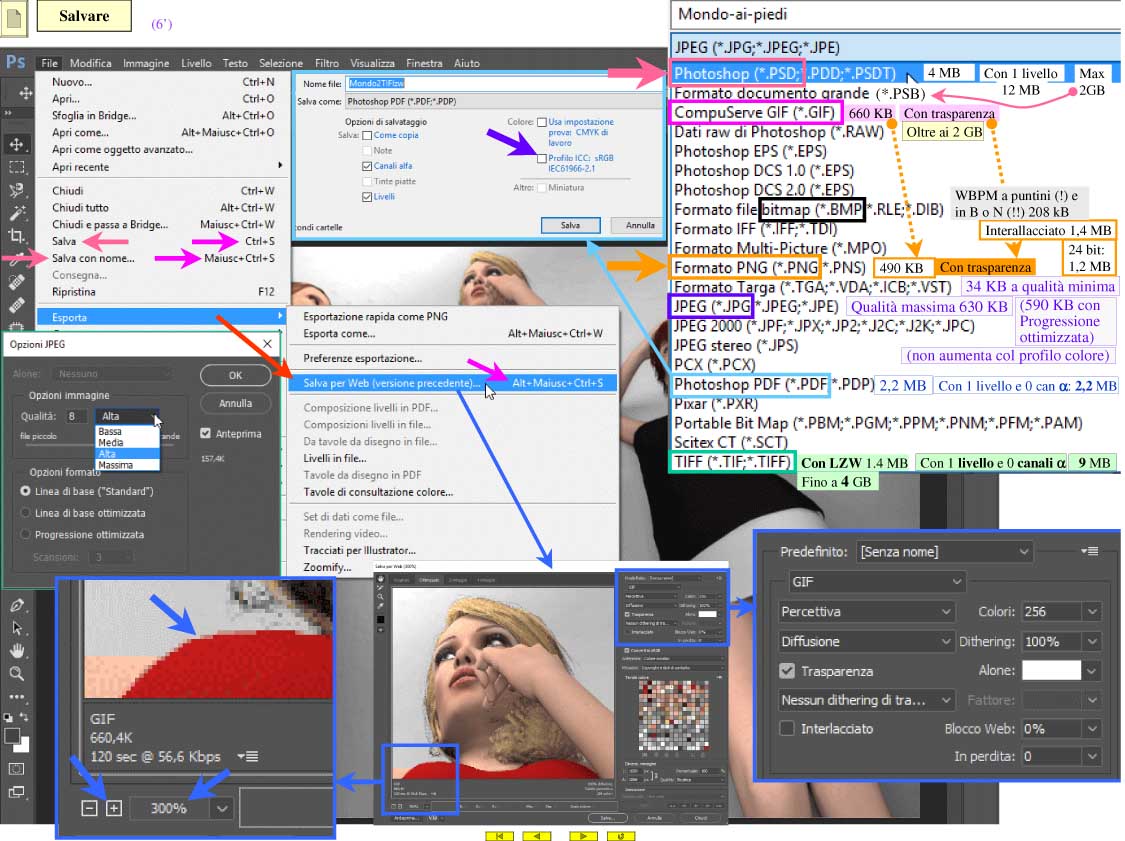Click the yellow first-page navigation button
Screen dimensions: 1125x841
coord(499,836)
